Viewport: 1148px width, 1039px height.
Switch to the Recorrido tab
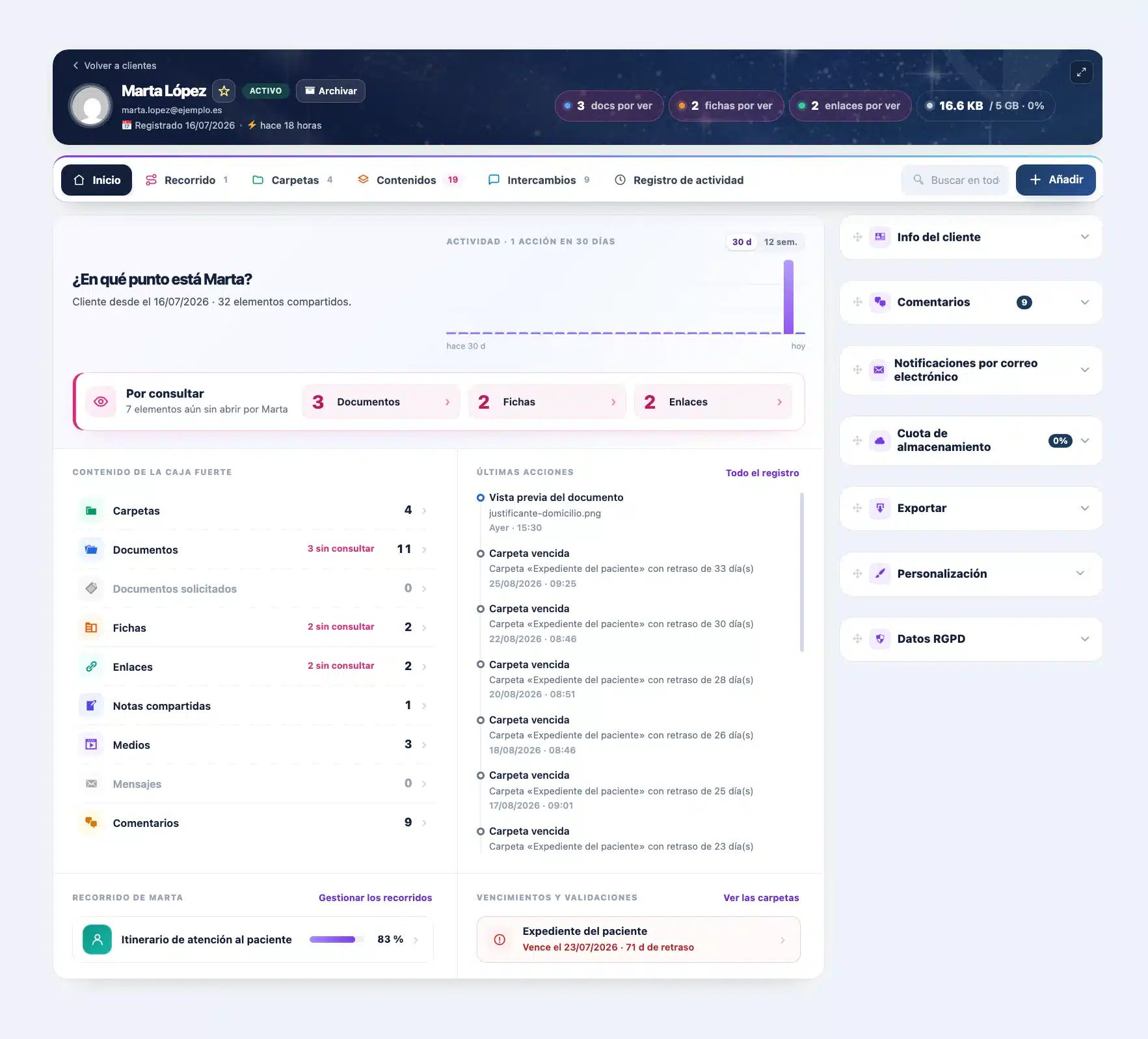(187, 180)
